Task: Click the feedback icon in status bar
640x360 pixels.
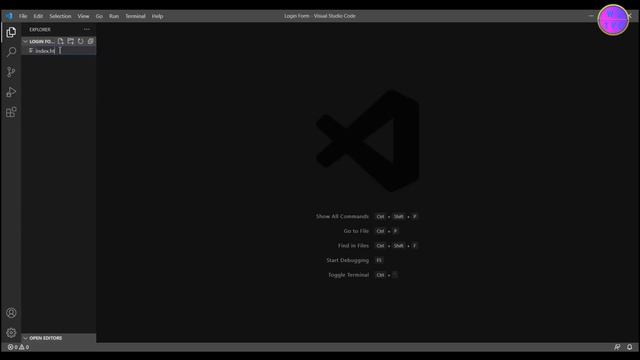Action: coord(617,347)
